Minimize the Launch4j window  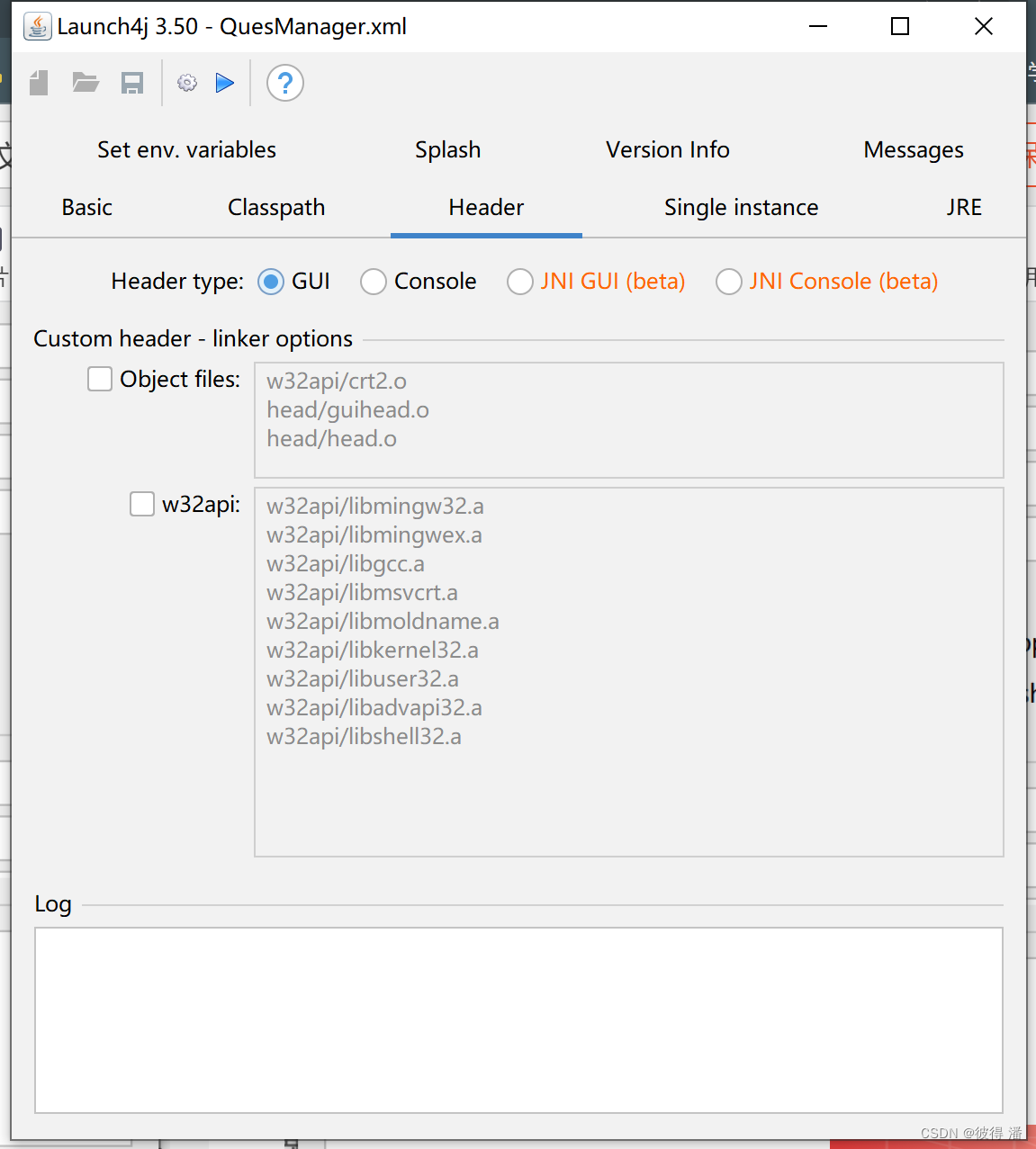pyautogui.click(x=818, y=26)
